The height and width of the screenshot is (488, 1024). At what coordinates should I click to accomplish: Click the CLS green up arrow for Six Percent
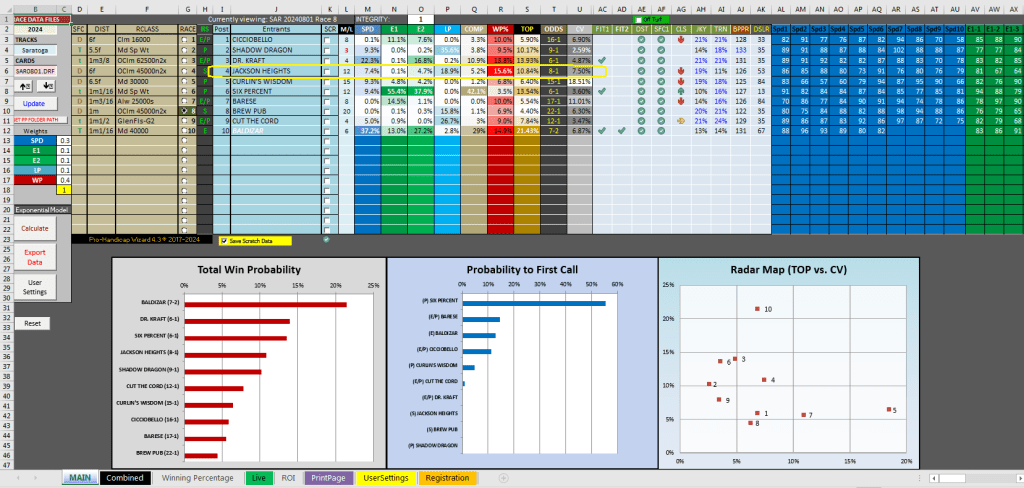680,91
